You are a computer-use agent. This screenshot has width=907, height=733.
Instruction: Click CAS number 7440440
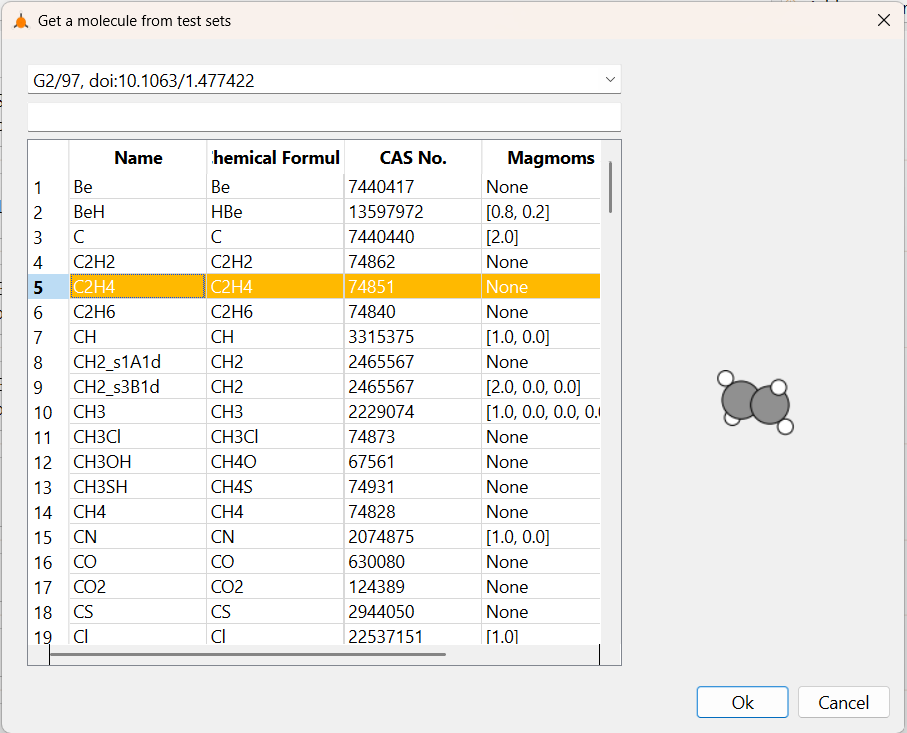coord(413,237)
